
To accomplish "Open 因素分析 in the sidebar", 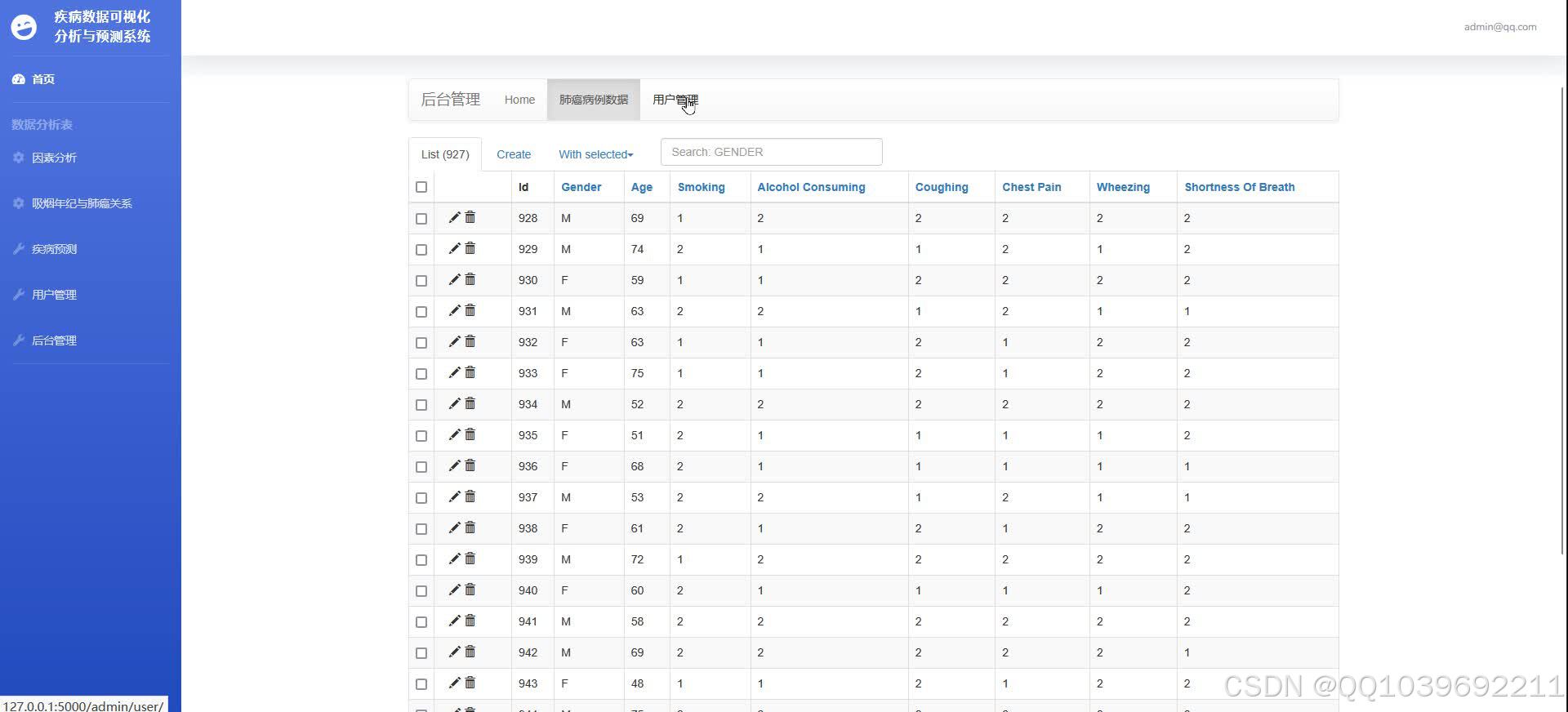I will [54, 158].
